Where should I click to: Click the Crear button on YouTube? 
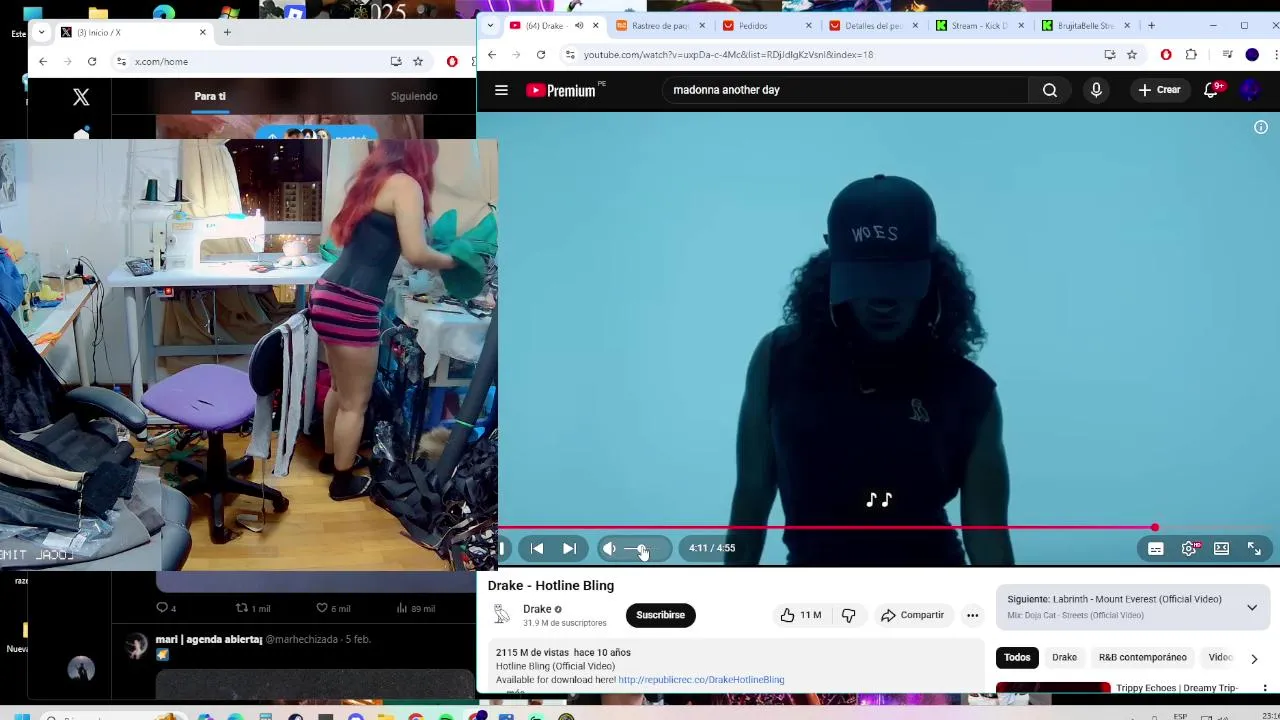[x=1159, y=90]
